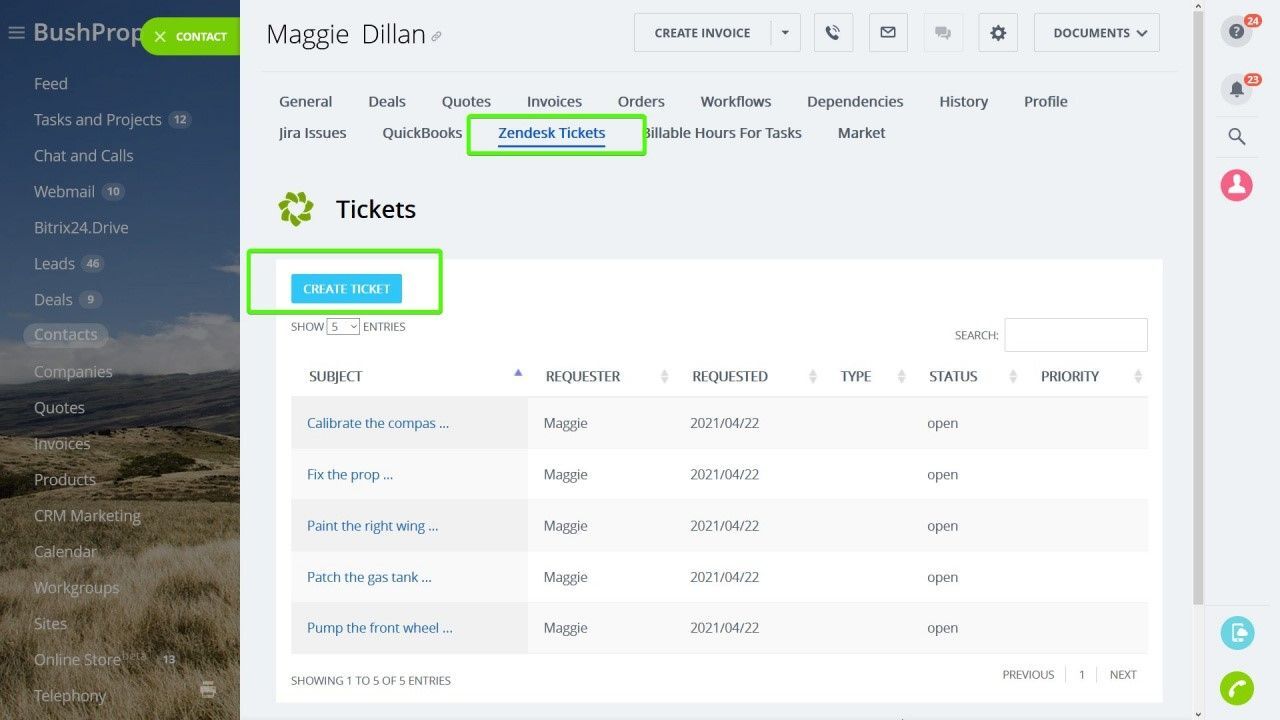1280x720 pixels.
Task: Open the settings gear icon
Action: pyautogui.click(x=998, y=33)
